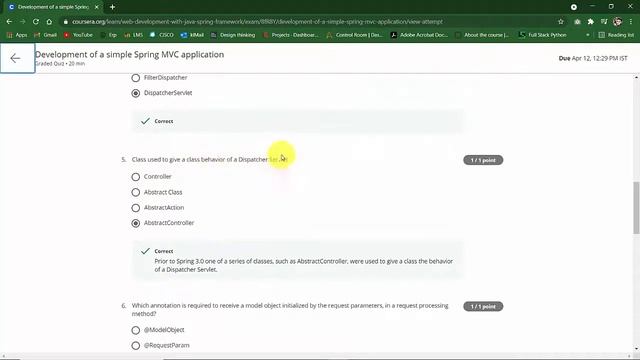640x360 pixels.
Task: Click the round extension icon before Extensions
Action: [577, 22]
